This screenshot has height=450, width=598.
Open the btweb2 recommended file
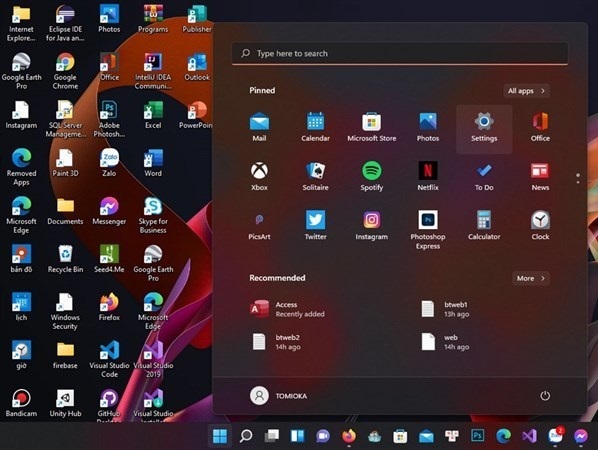[x=276, y=342]
